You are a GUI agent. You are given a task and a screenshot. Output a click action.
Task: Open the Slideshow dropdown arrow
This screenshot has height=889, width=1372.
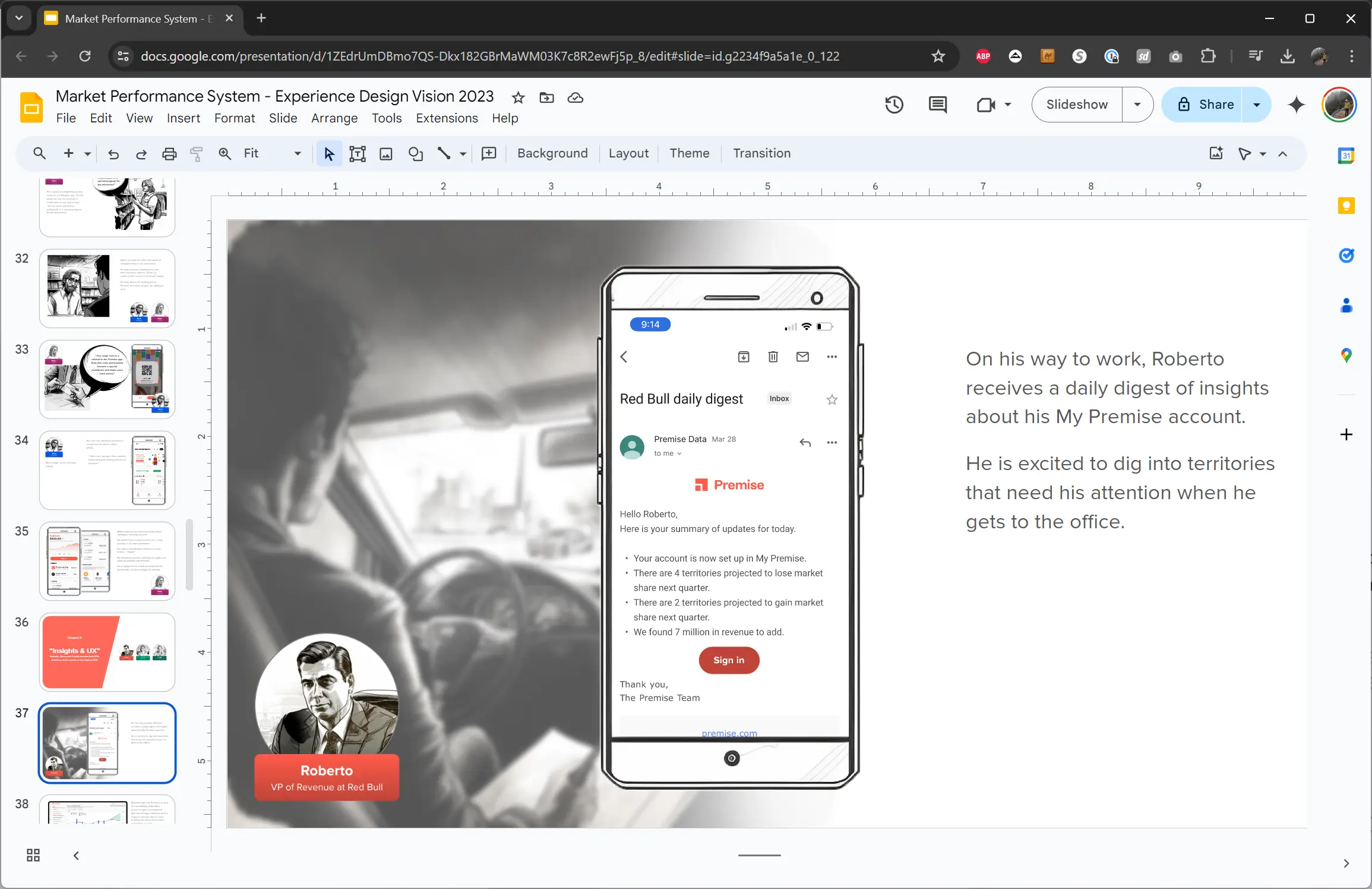pyautogui.click(x=1137, y=105)
